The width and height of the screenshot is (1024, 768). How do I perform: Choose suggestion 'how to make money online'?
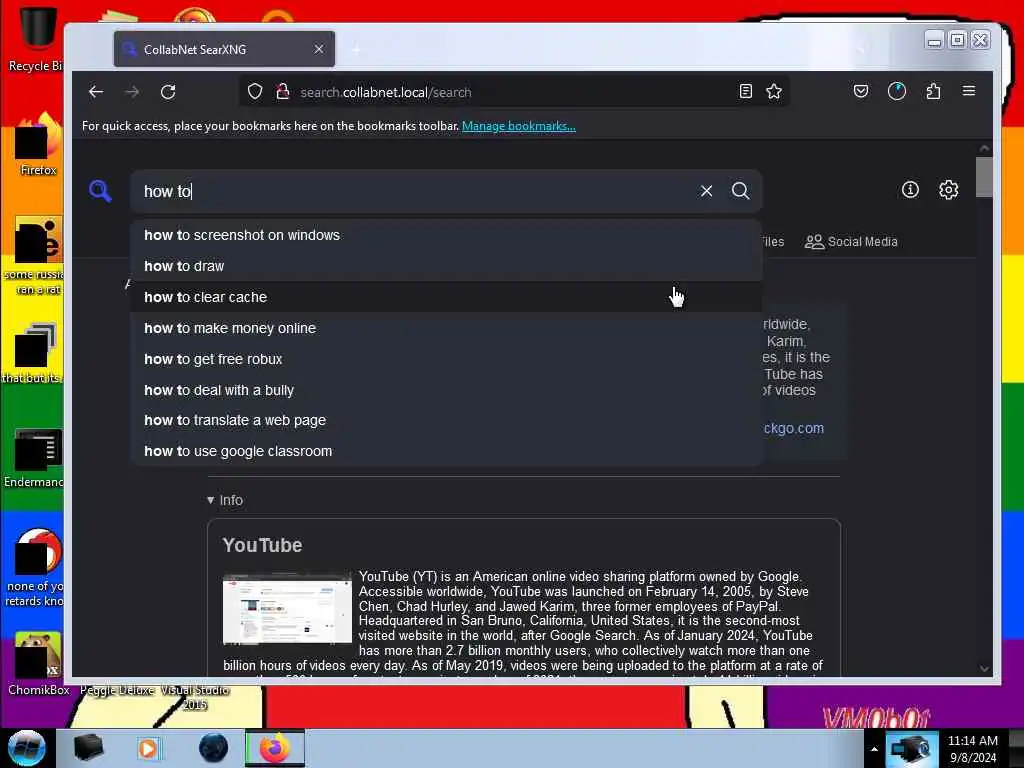[x=446, y=328]
